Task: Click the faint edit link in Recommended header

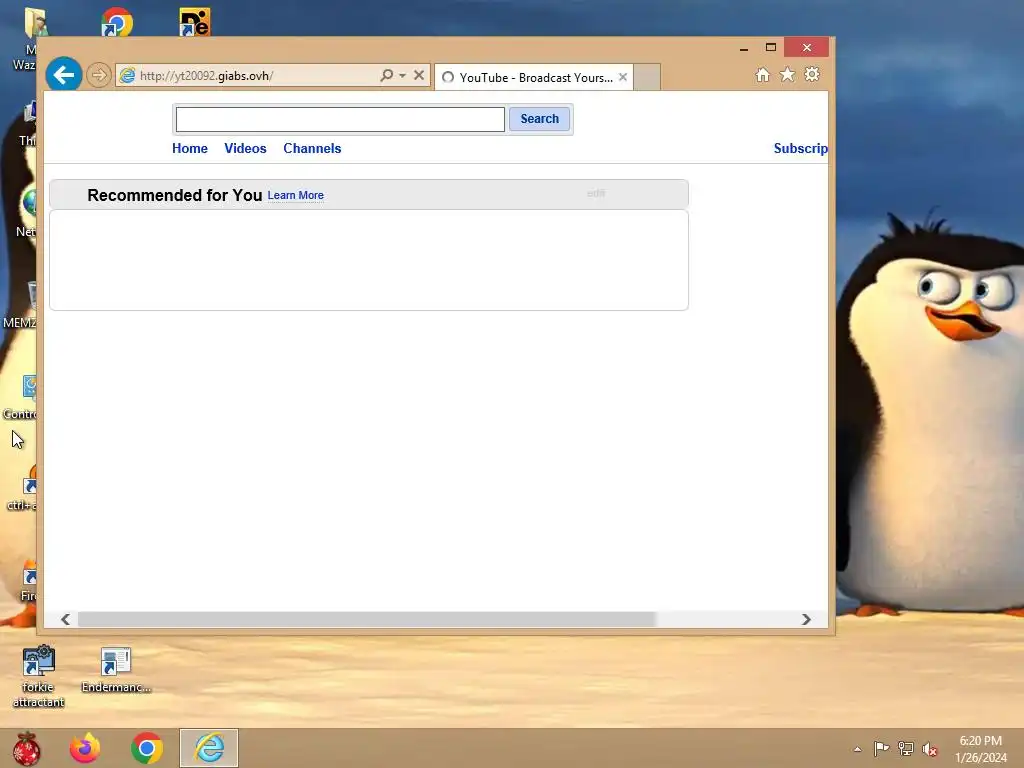Action: point(596,193)
